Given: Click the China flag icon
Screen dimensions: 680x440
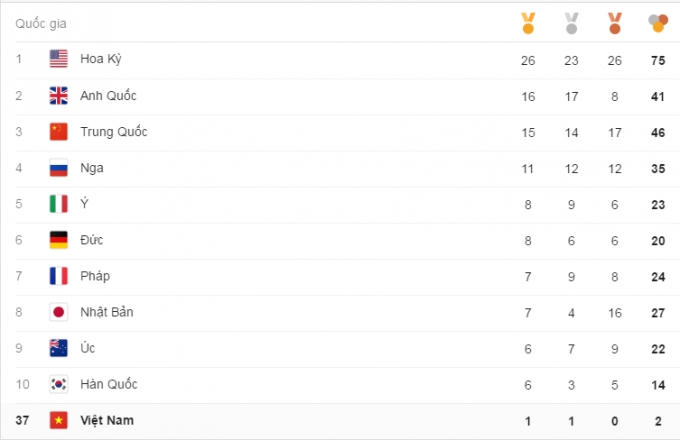Looking at the screenshot, I should pyautogui.click(x=59, y=132).
